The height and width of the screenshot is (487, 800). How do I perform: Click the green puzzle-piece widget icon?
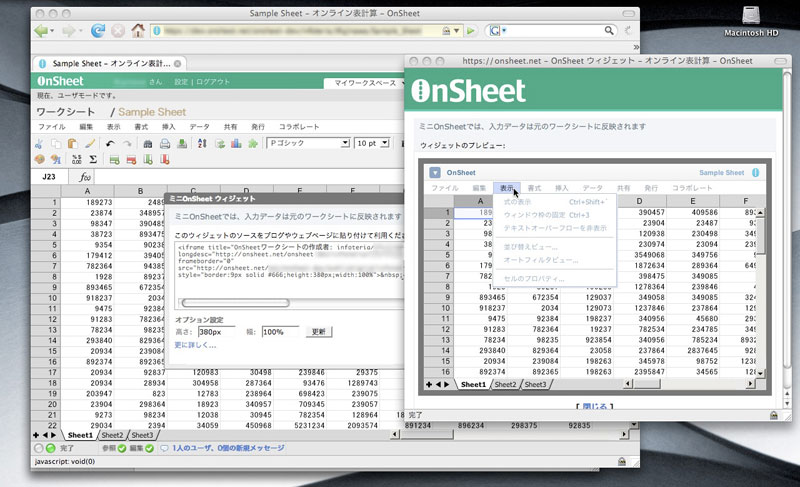pos(253,144)
